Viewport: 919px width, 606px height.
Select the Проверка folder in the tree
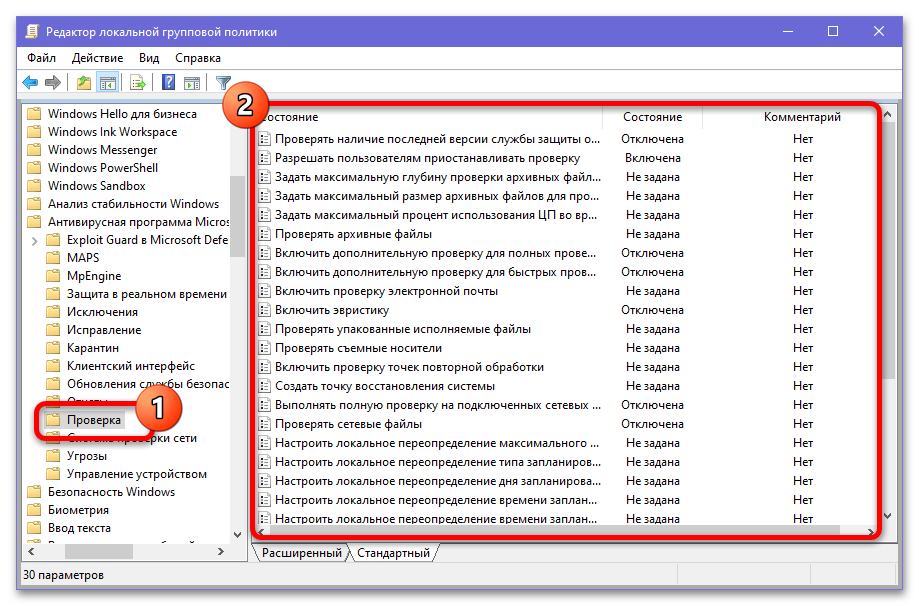(x=94, y=420)
